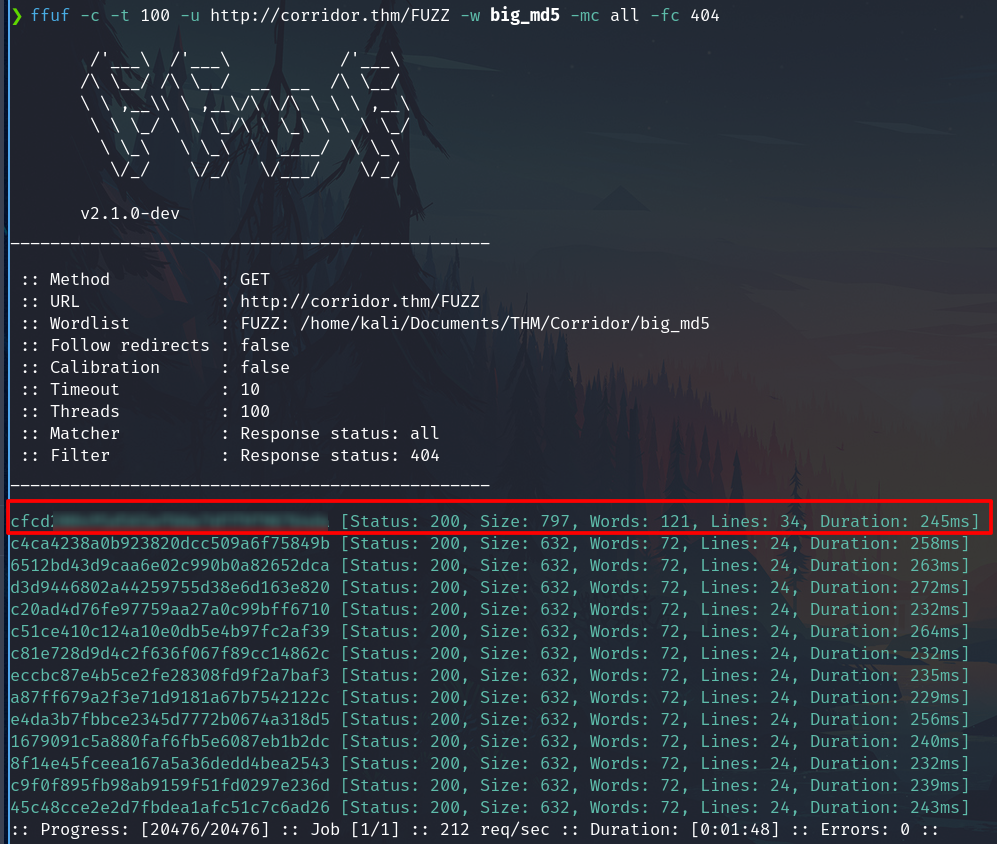Select the d3d9446802a44259755d38e6d163e820 hash
The height and width of the screenshot is (844, 997).
(x=170, y=587)
